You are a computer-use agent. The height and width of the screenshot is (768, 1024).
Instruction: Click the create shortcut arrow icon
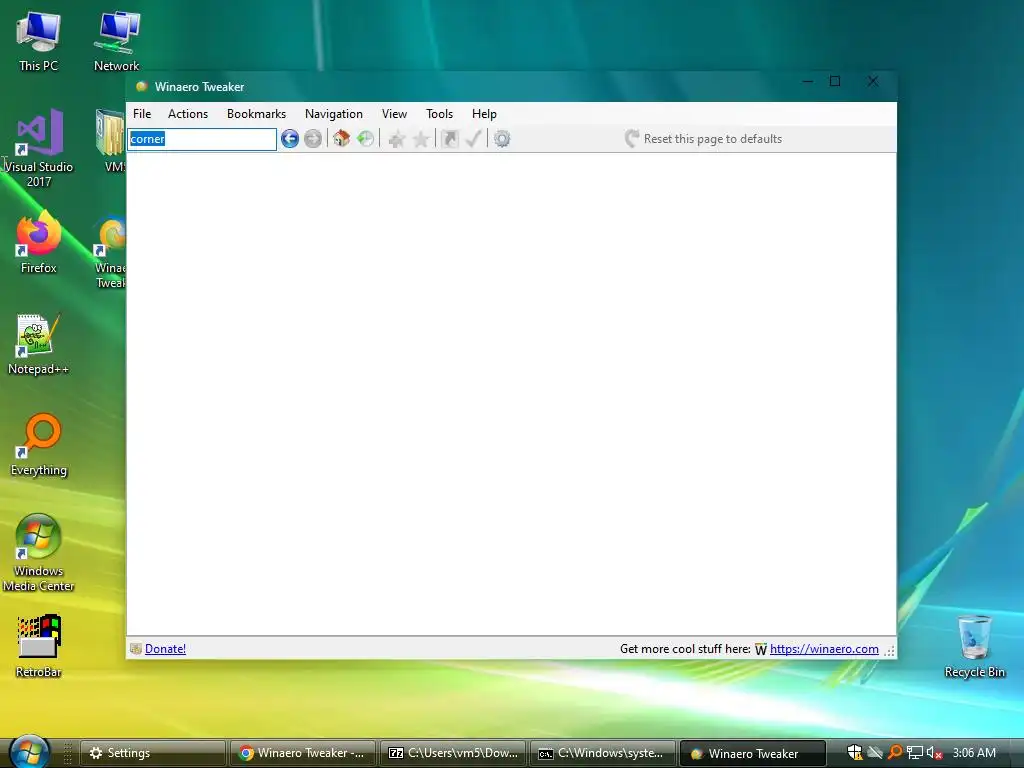click(x=450, y=138)
